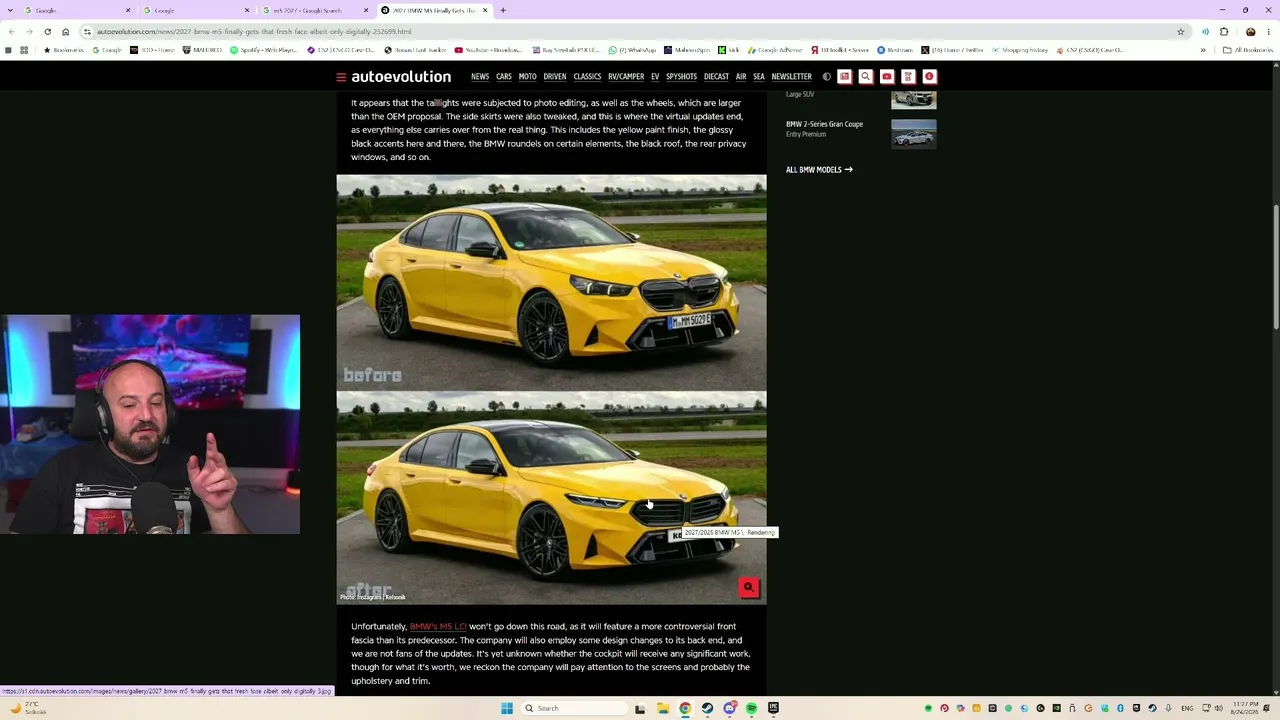The width and height of the screenshot is (1280, 720).
Task: Open File Explorer from the taskbar
Action: pyautogui.click(x=662, y=709)
